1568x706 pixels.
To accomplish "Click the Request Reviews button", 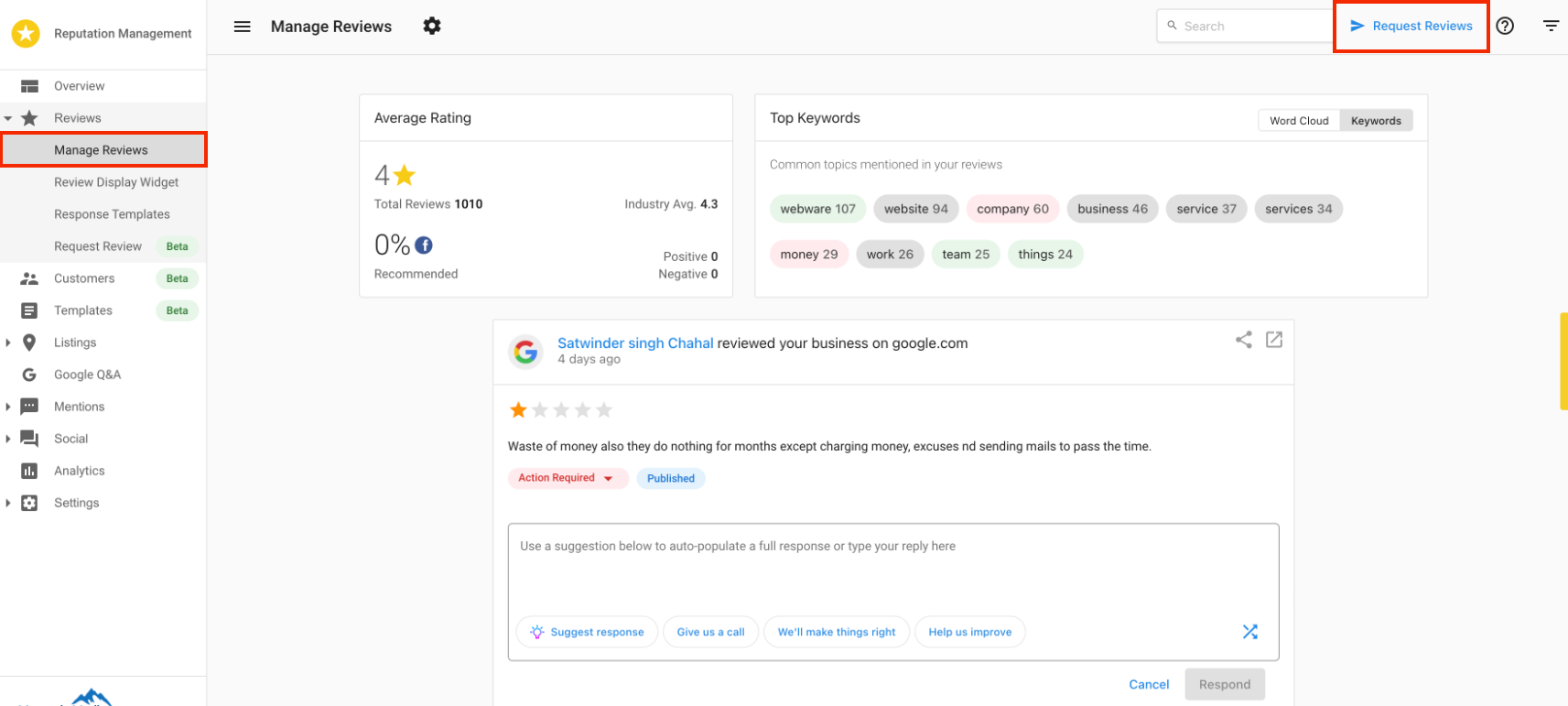I will click(1411, 26).
